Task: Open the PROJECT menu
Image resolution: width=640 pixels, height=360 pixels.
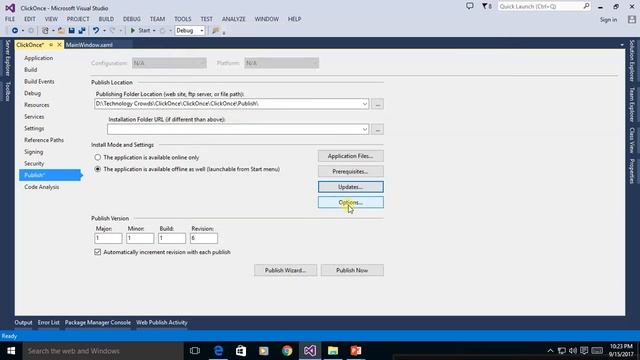Action: pyautogui.click(x=78, y=19)
